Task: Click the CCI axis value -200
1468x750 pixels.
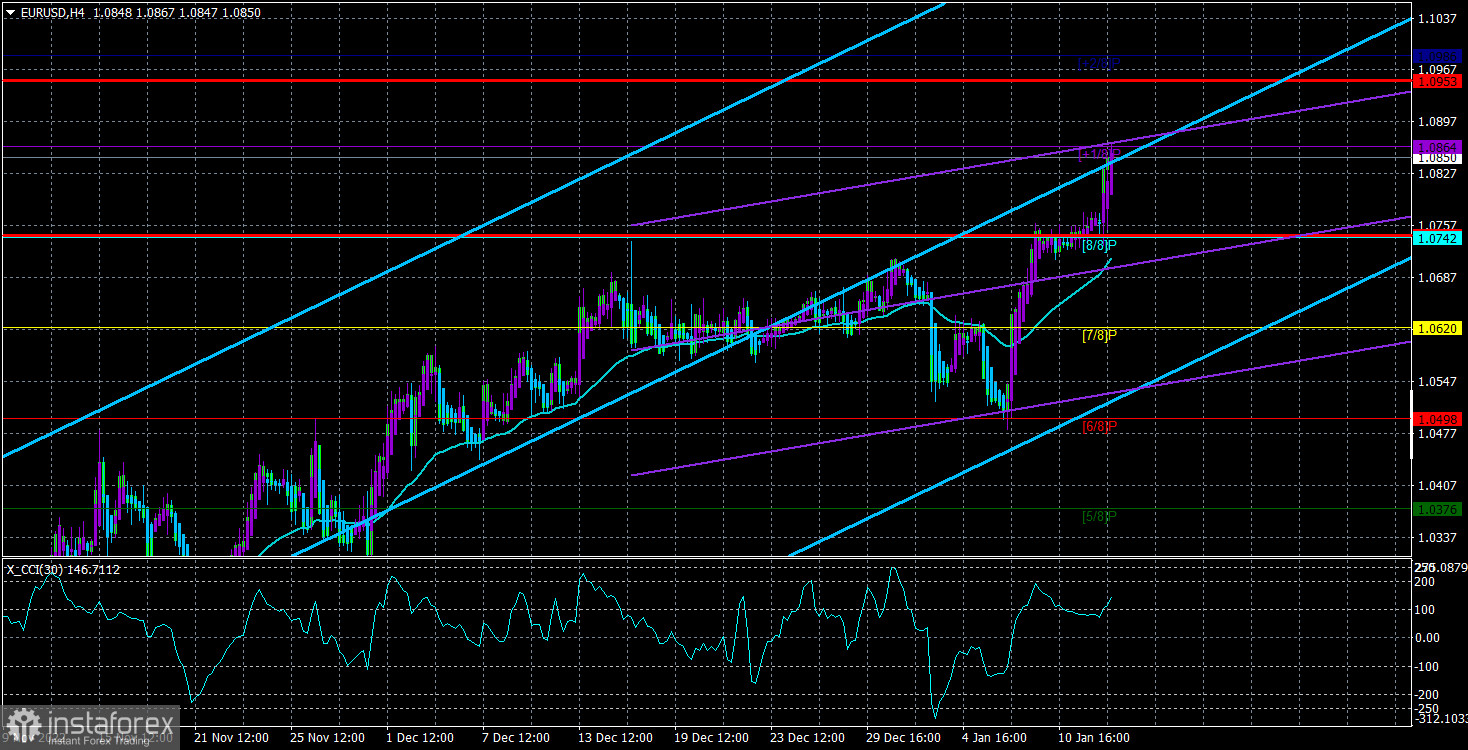Action: [1427, 694]
